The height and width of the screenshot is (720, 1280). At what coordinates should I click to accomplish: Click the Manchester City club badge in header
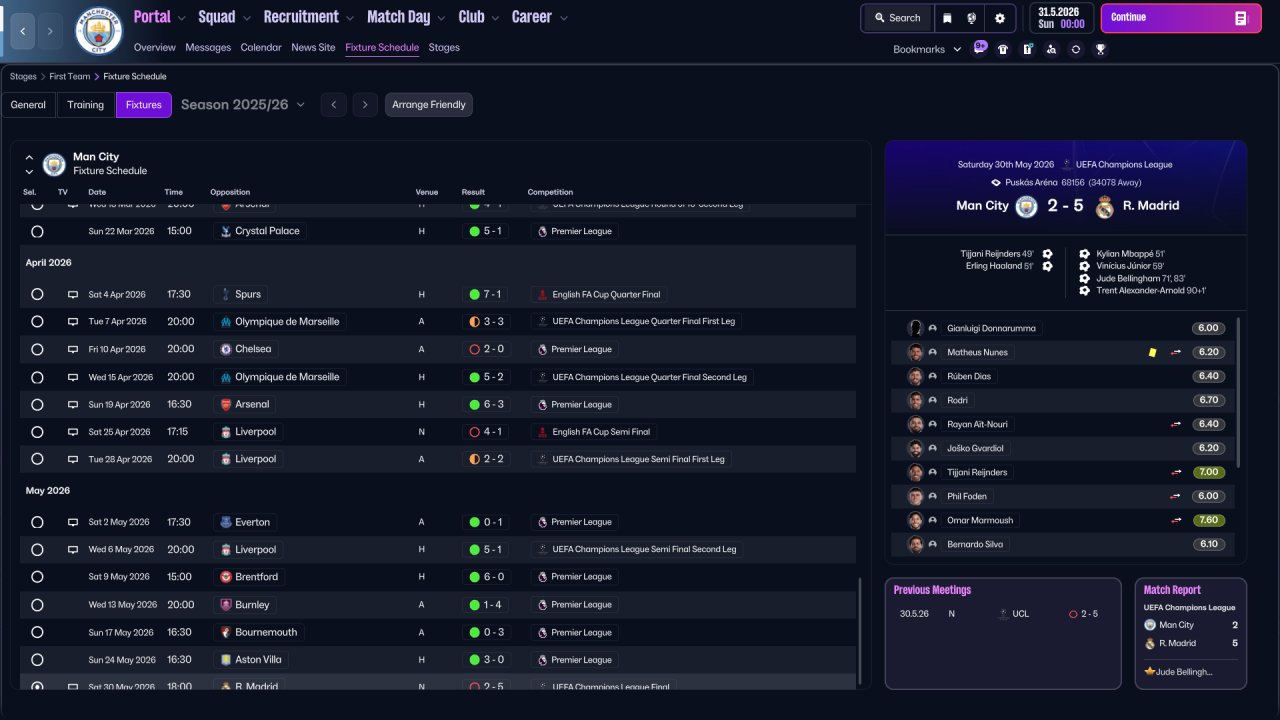99,31
